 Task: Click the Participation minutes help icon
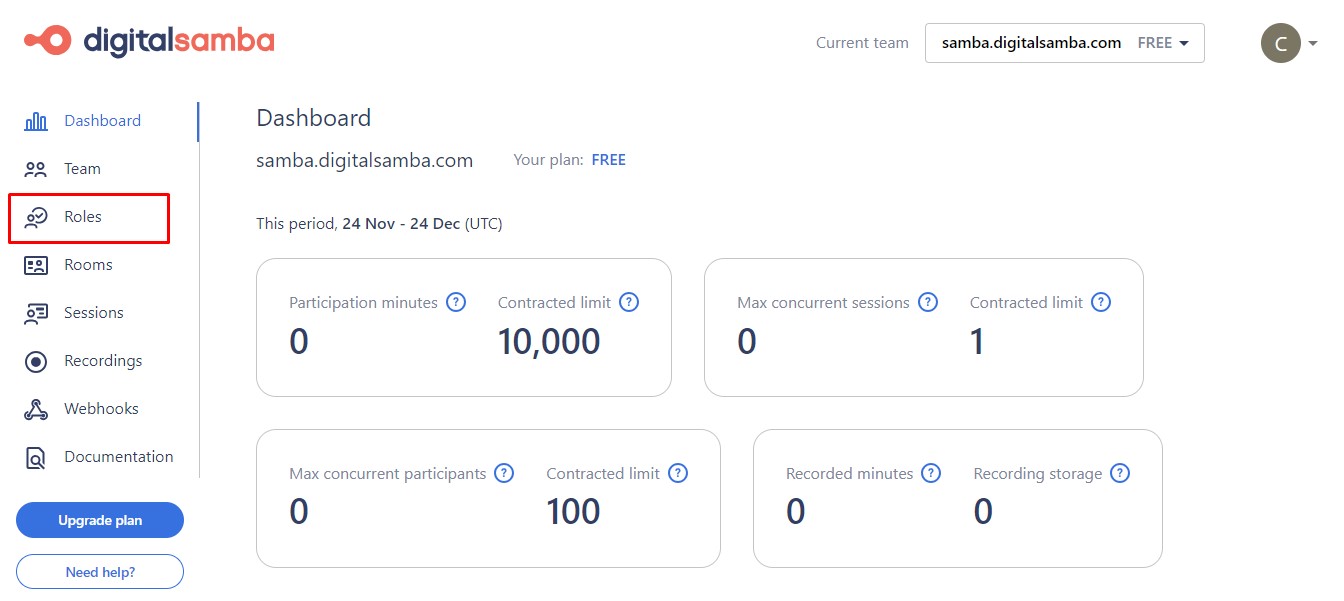[x=457, y=302]
